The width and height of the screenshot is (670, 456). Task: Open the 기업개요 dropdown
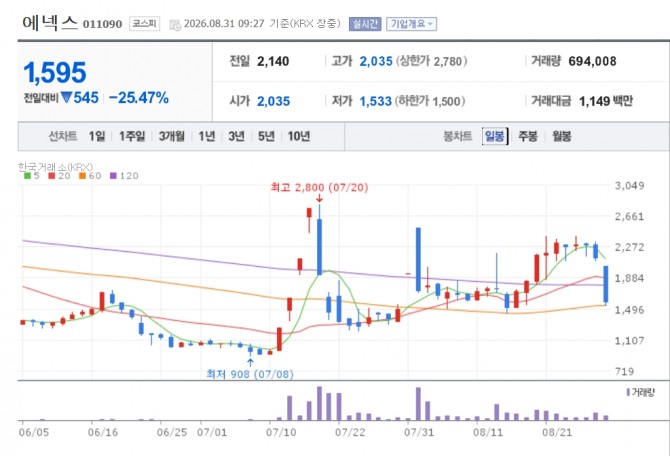click(411, 24)
